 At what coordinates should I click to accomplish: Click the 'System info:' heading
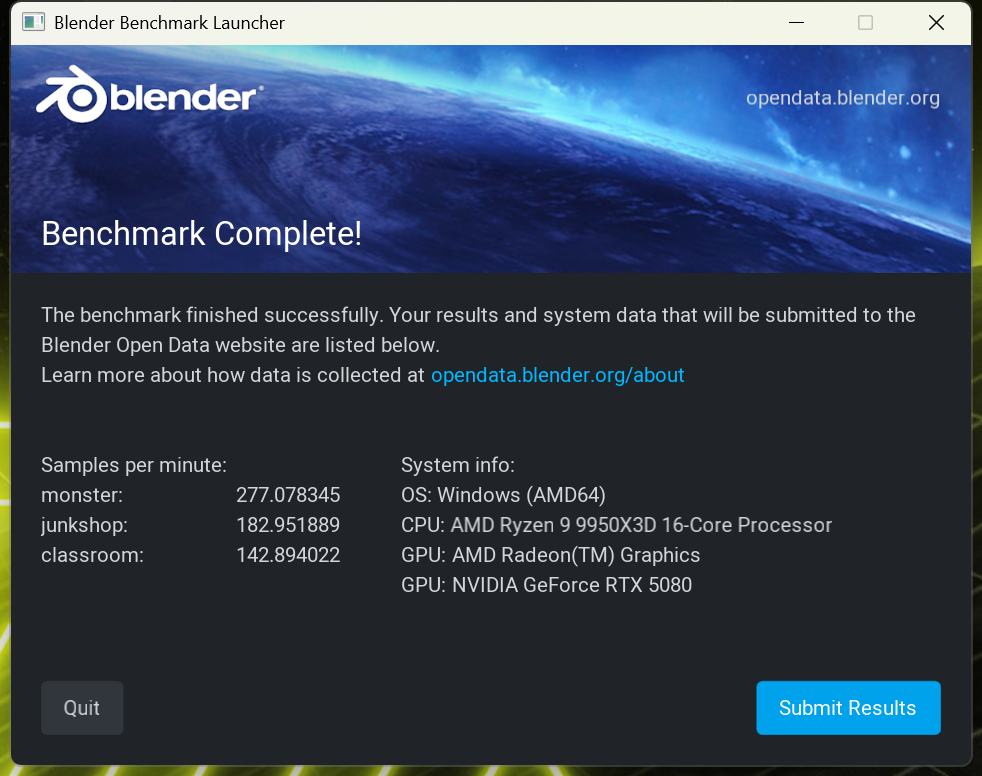(x=458, y=465)
